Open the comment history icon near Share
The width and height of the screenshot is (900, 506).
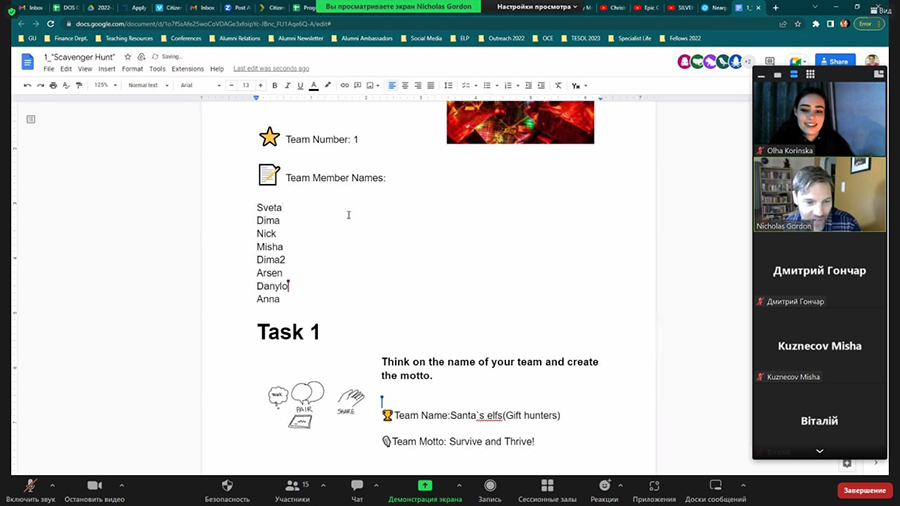(x=770, y=61)
